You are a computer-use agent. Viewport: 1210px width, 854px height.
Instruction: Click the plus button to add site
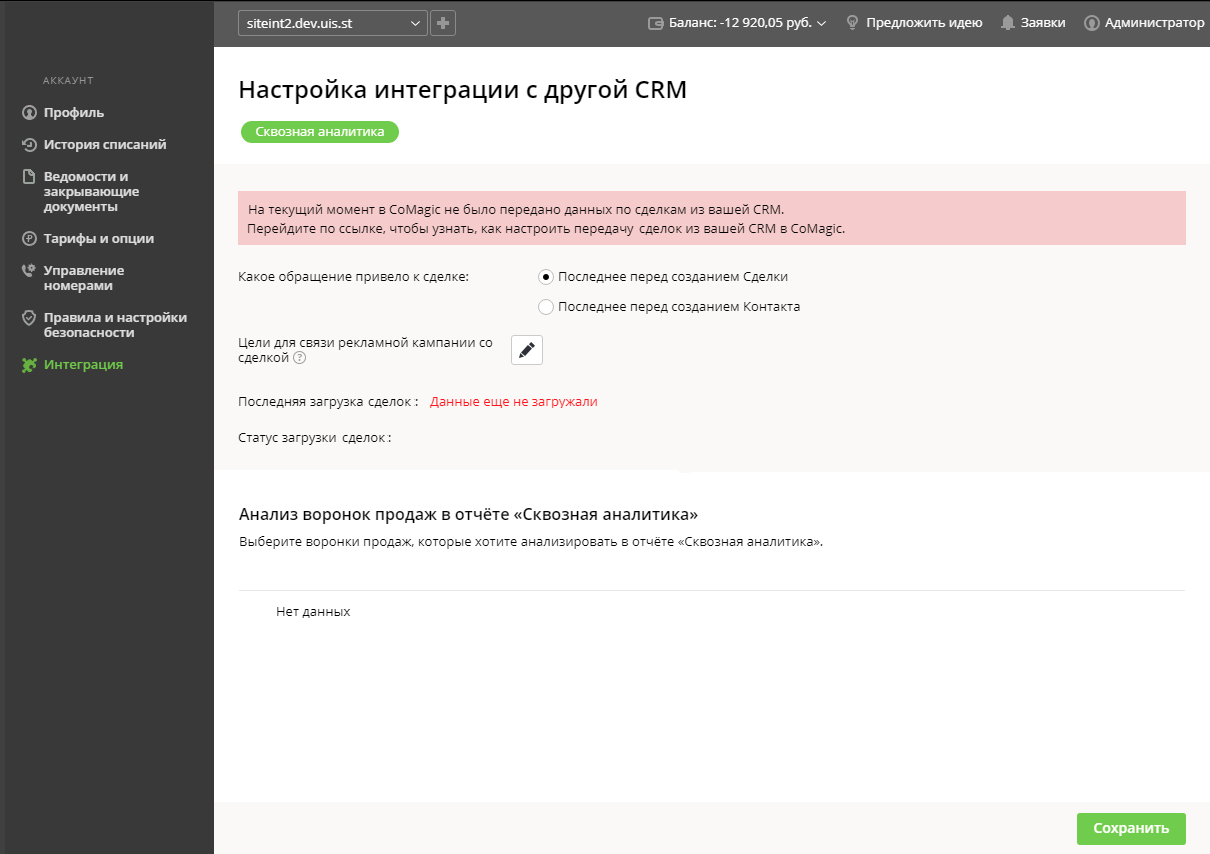click(443, 23)
